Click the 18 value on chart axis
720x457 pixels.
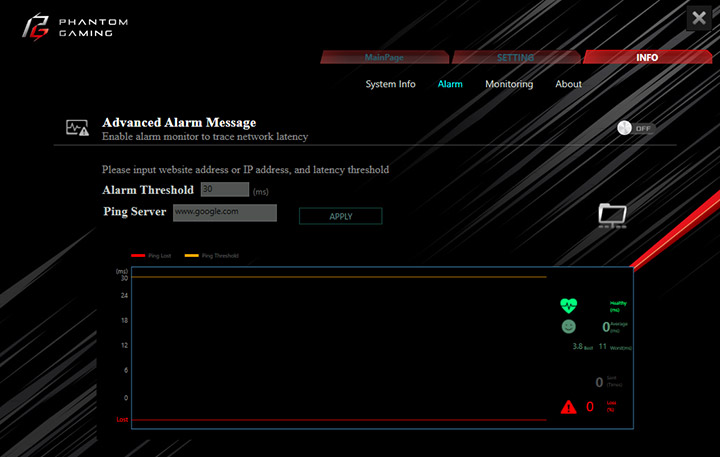coord(124,320)
